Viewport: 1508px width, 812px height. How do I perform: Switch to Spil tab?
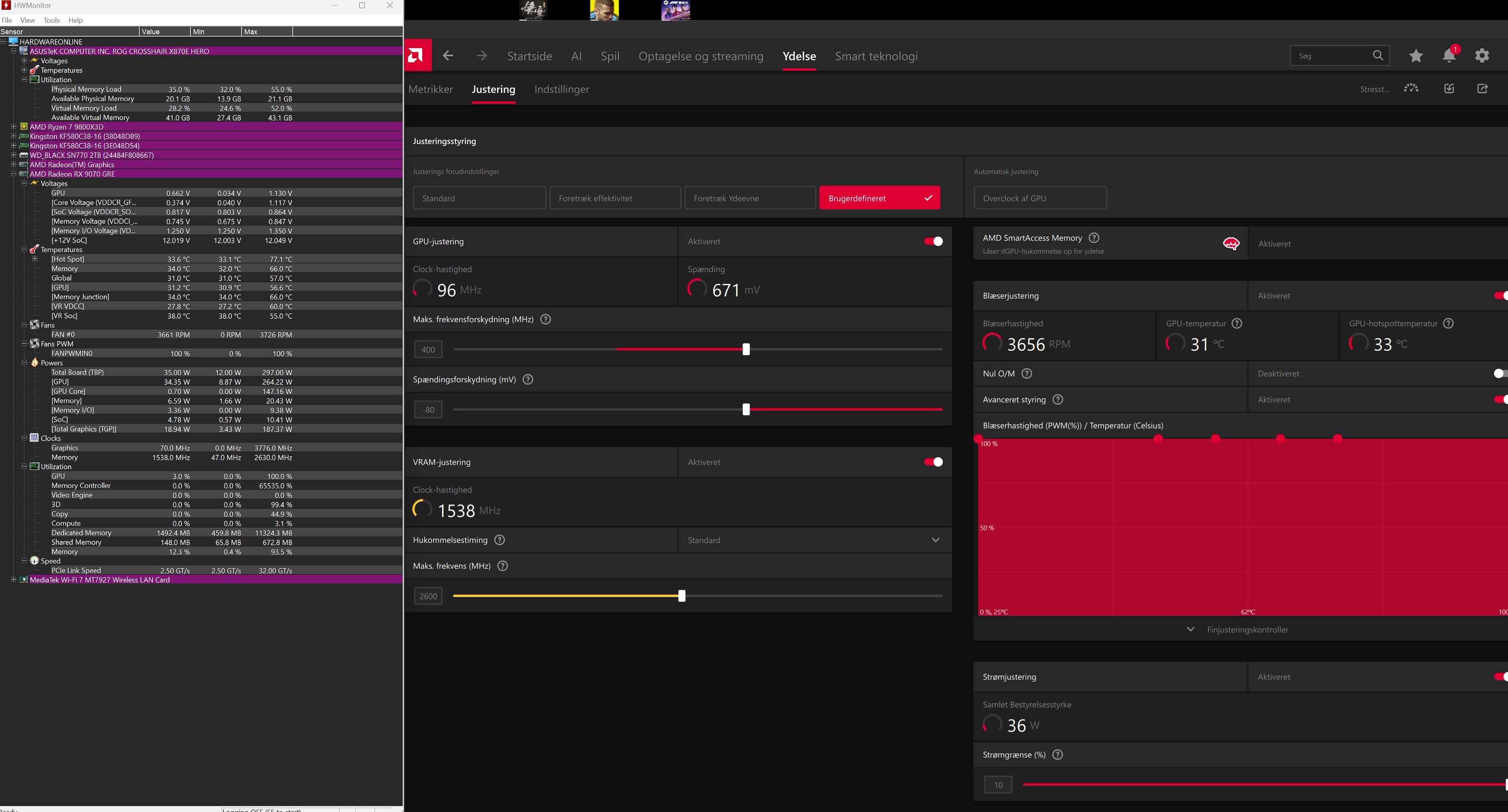coord(610,56)
